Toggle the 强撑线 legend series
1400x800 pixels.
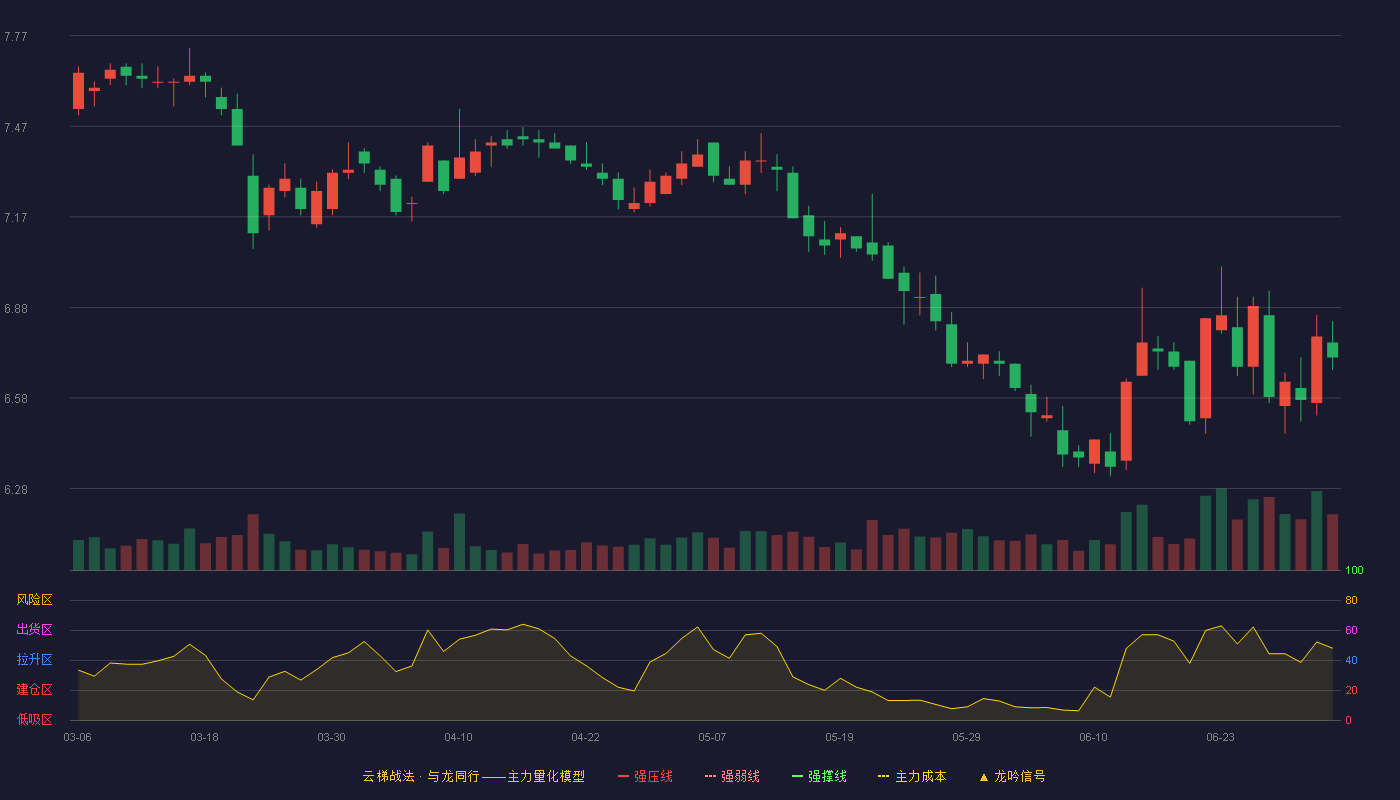819,776
